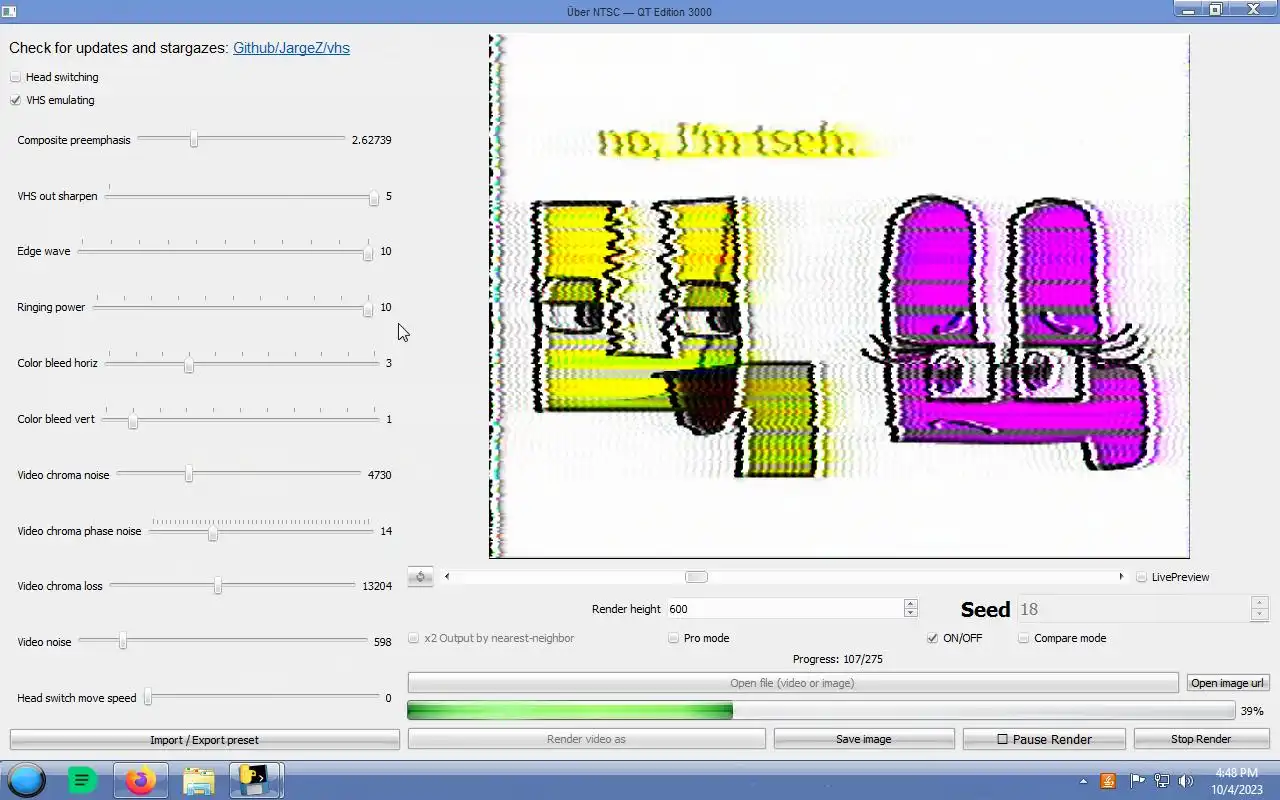Click Video chroma noise slider handle
Image resolution: width=1280 pixels, height=800 pixels.
click(x=188, y=475)
